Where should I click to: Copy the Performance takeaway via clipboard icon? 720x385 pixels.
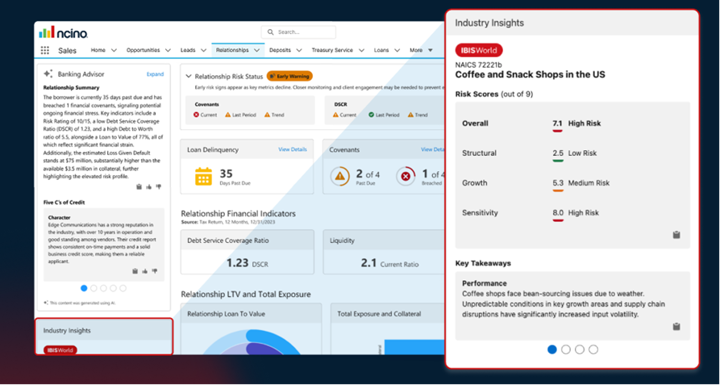(x=676, y=327)
